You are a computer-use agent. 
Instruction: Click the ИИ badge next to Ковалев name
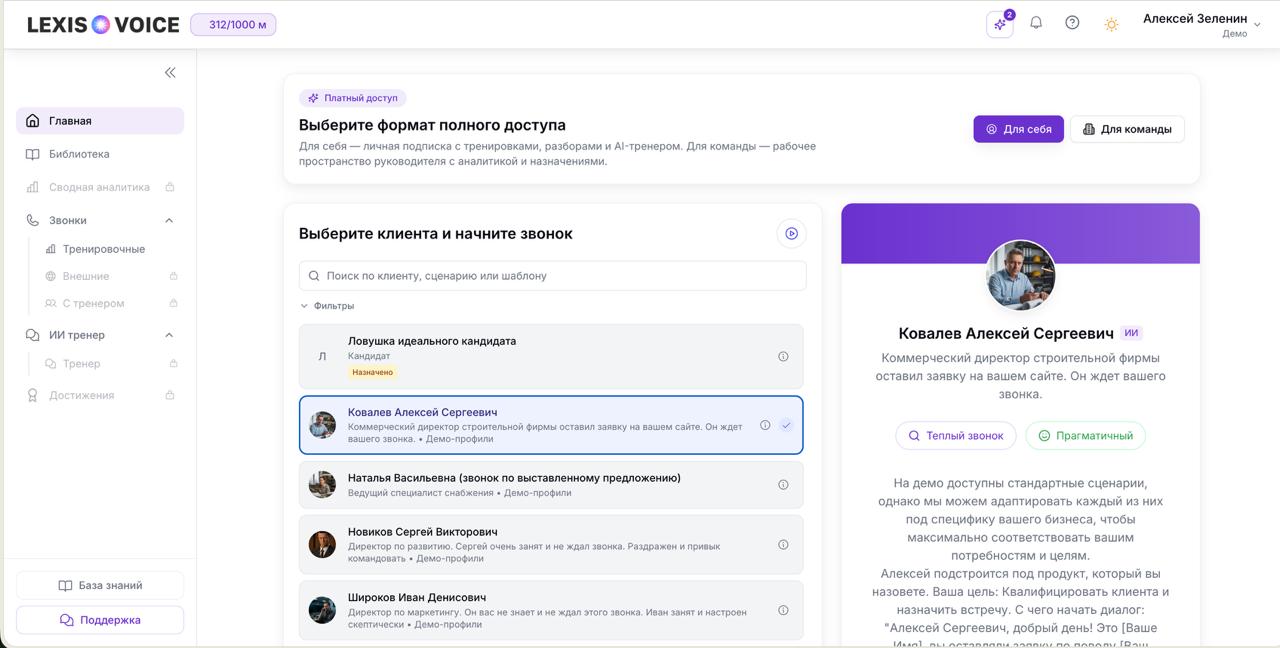1131,333
